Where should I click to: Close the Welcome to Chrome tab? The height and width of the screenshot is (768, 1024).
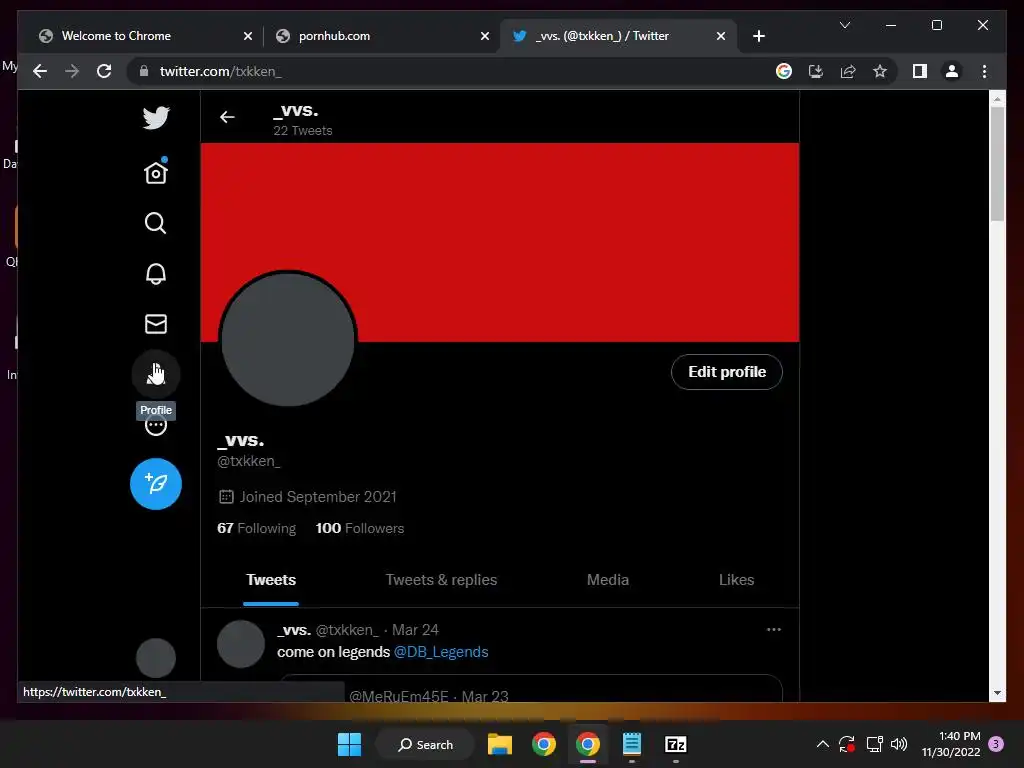pos(248,36)
